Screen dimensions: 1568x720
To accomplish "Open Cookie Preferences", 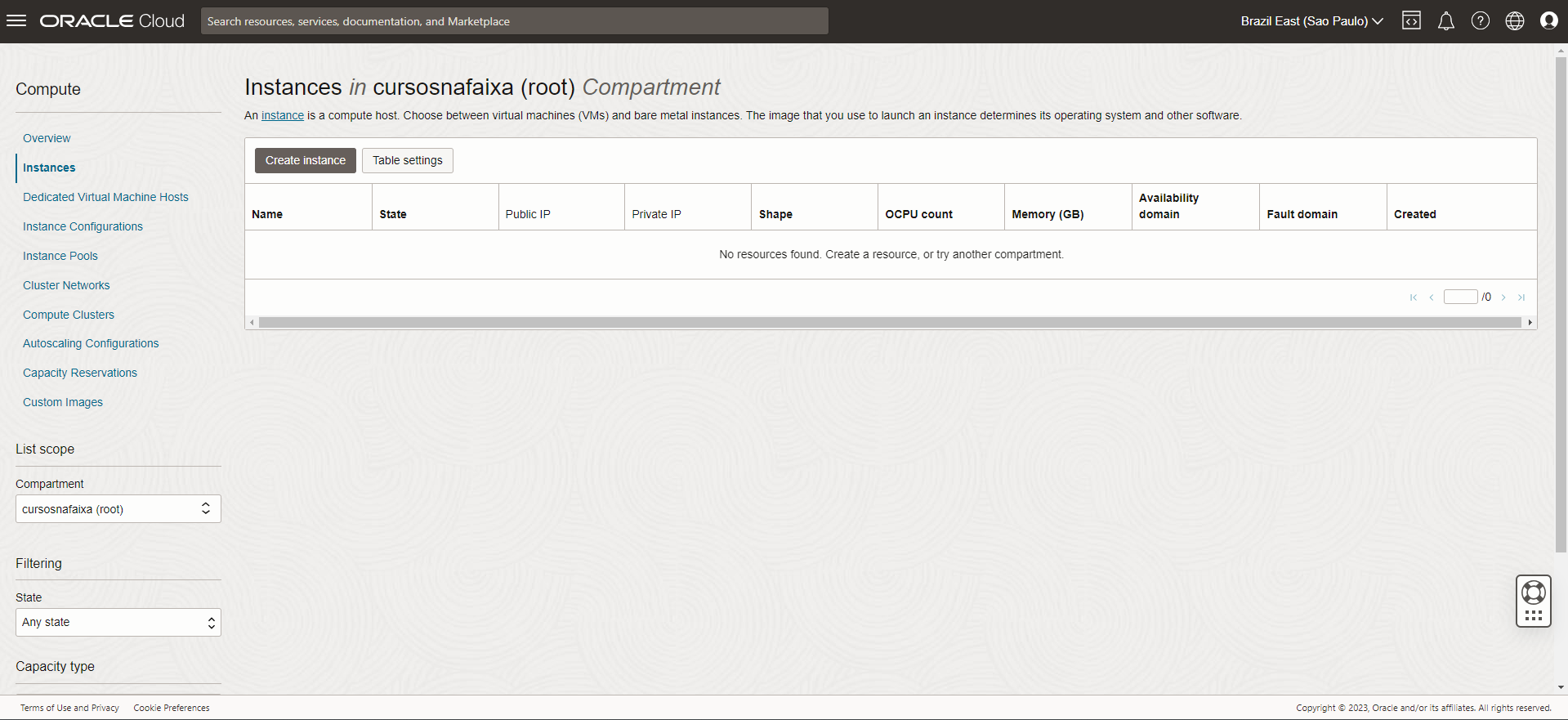I will 172,708.
